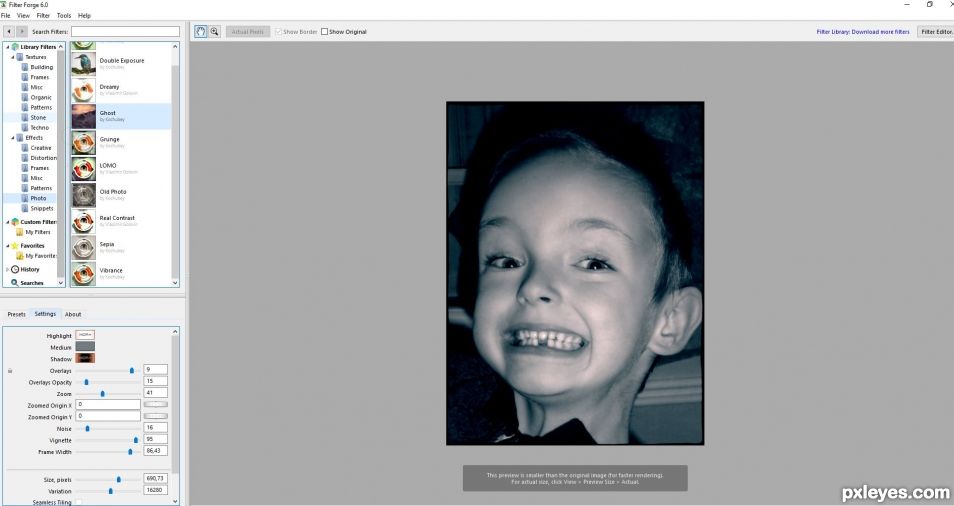Screen dimensions: 954x506
Task: Click the Overlays Opacity slider handle
Action: point(86,382)
